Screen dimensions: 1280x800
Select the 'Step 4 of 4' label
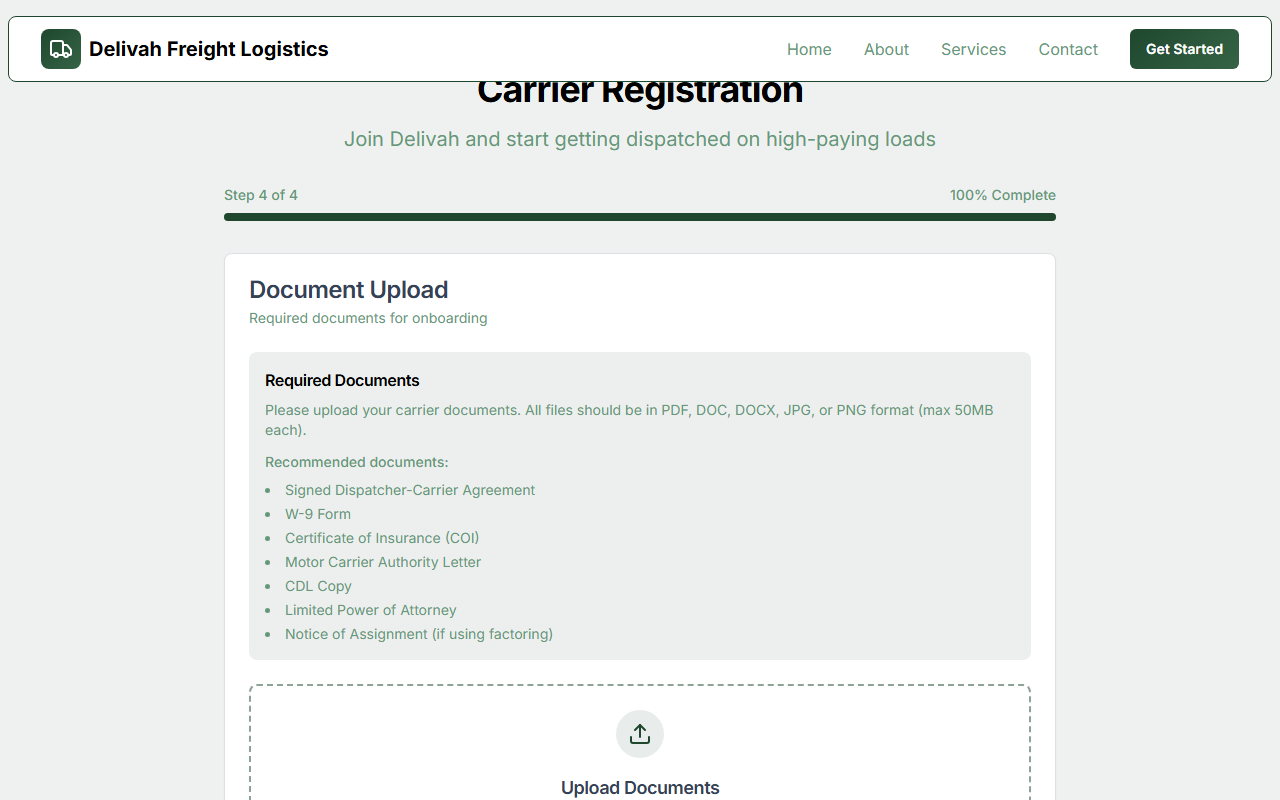[x=261, y=195]
